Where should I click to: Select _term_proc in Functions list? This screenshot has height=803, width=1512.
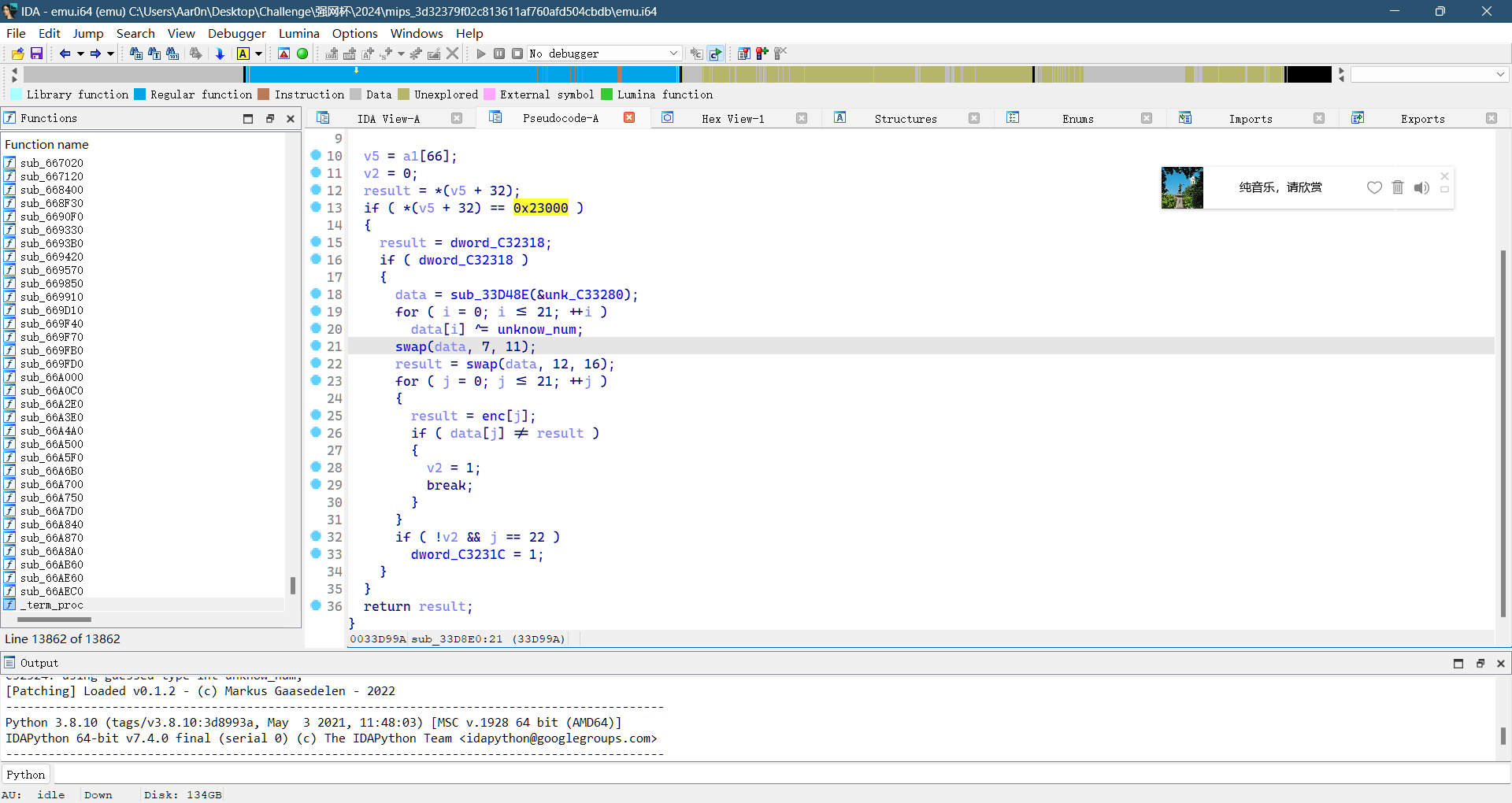coord(51,605)
